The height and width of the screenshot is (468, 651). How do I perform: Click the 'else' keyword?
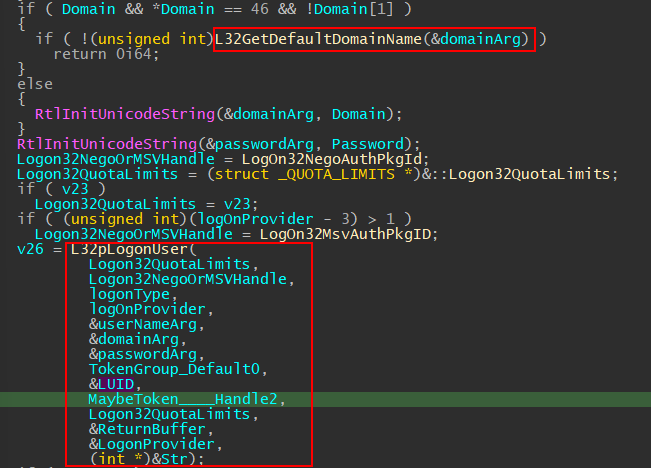35,84
